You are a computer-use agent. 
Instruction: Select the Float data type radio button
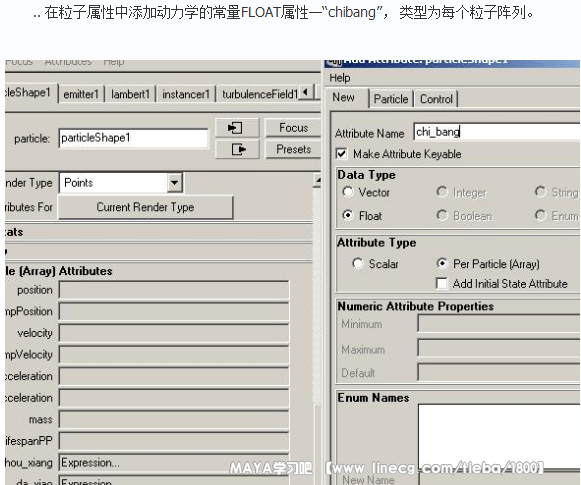[348, 215]
